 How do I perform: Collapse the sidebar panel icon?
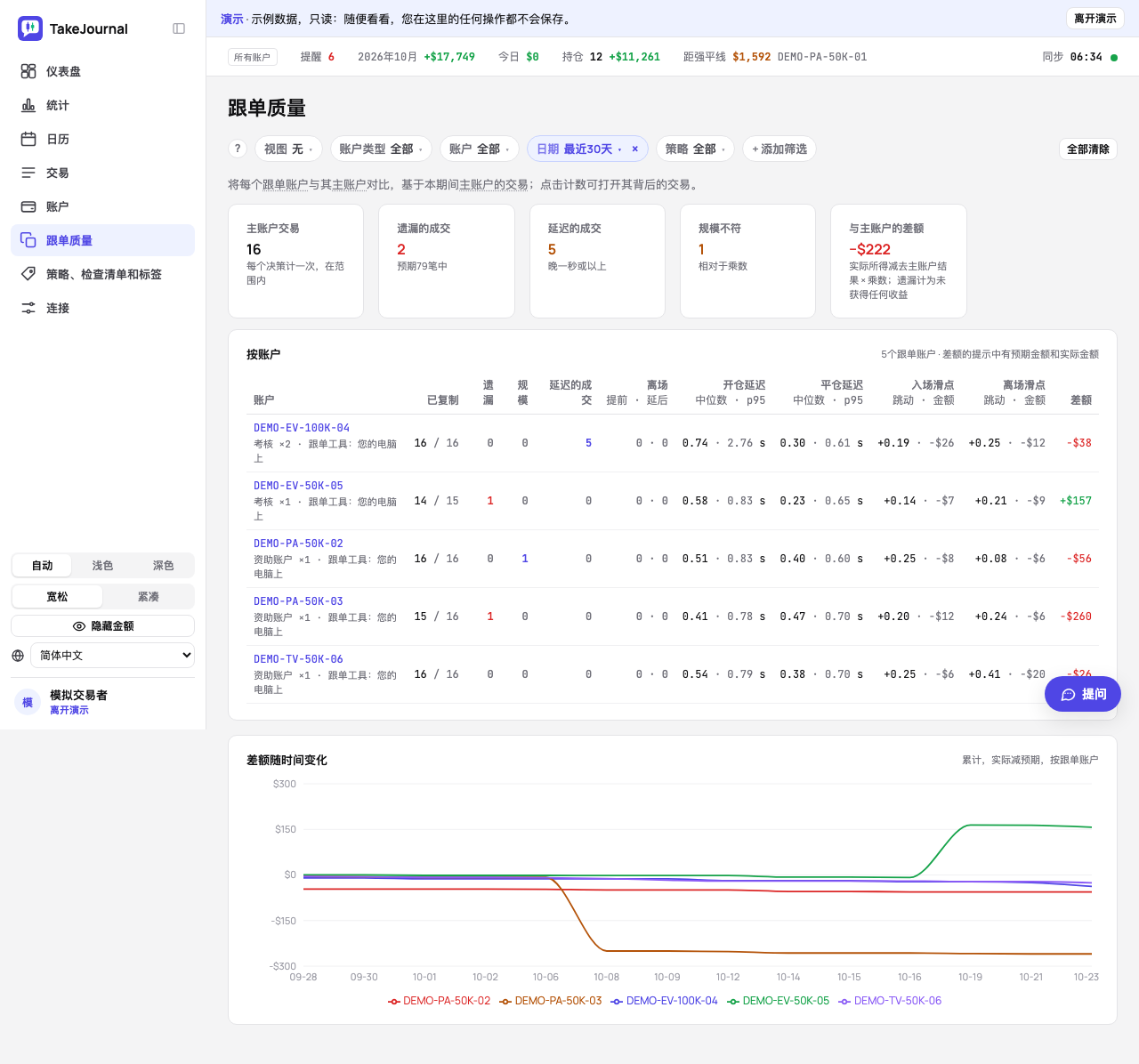click(179, 28)
